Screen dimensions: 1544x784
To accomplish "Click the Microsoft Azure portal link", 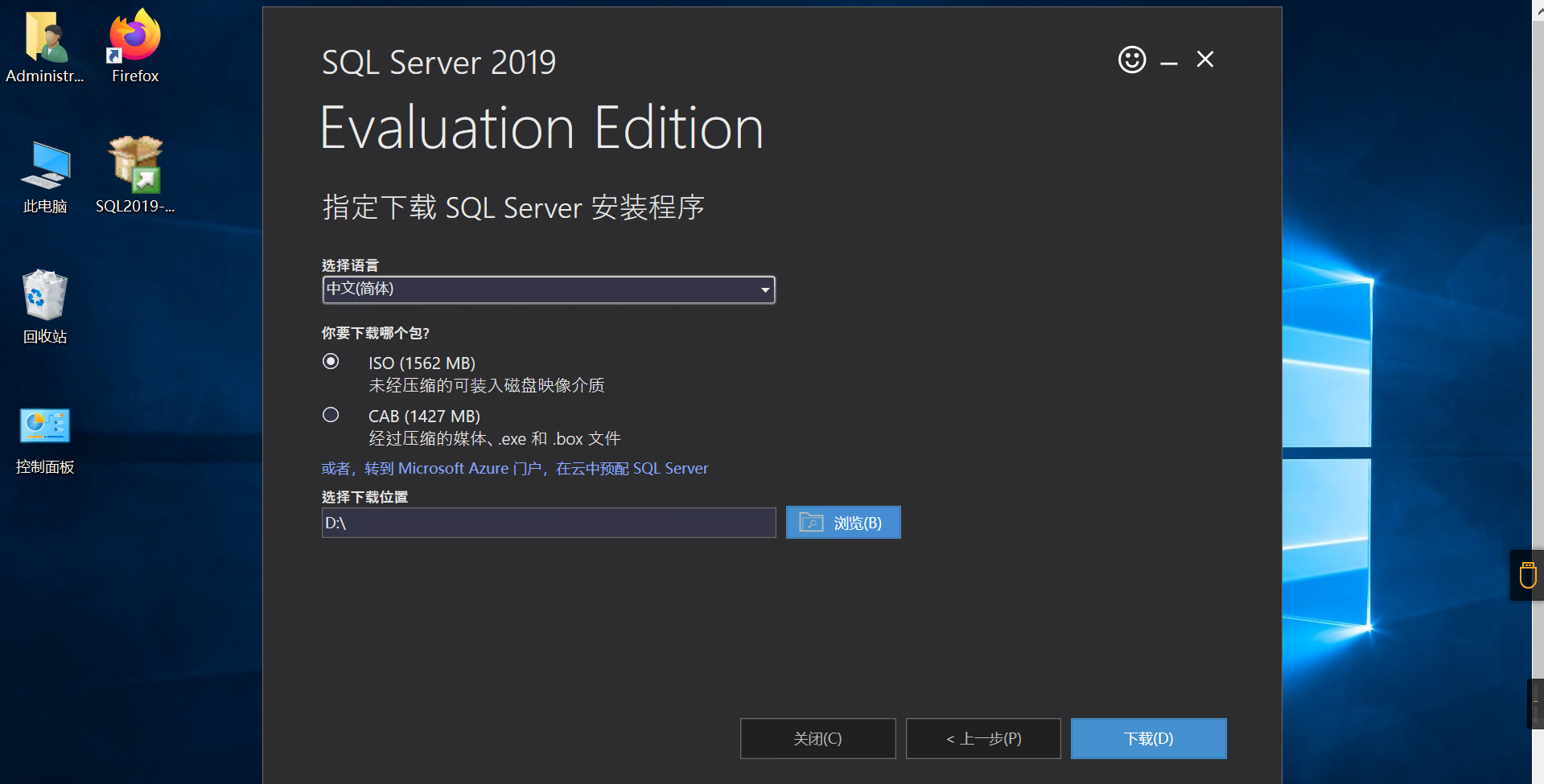I will click(x=515, y=468).
